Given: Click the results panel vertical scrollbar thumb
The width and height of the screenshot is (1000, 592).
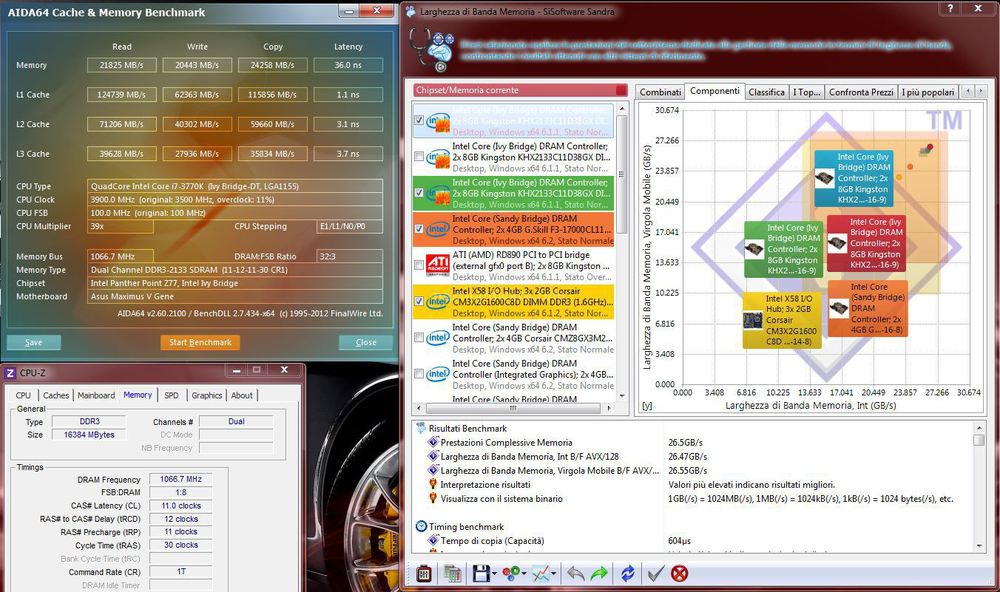Looking at the screenshot, I should click(x=979, y=440).
